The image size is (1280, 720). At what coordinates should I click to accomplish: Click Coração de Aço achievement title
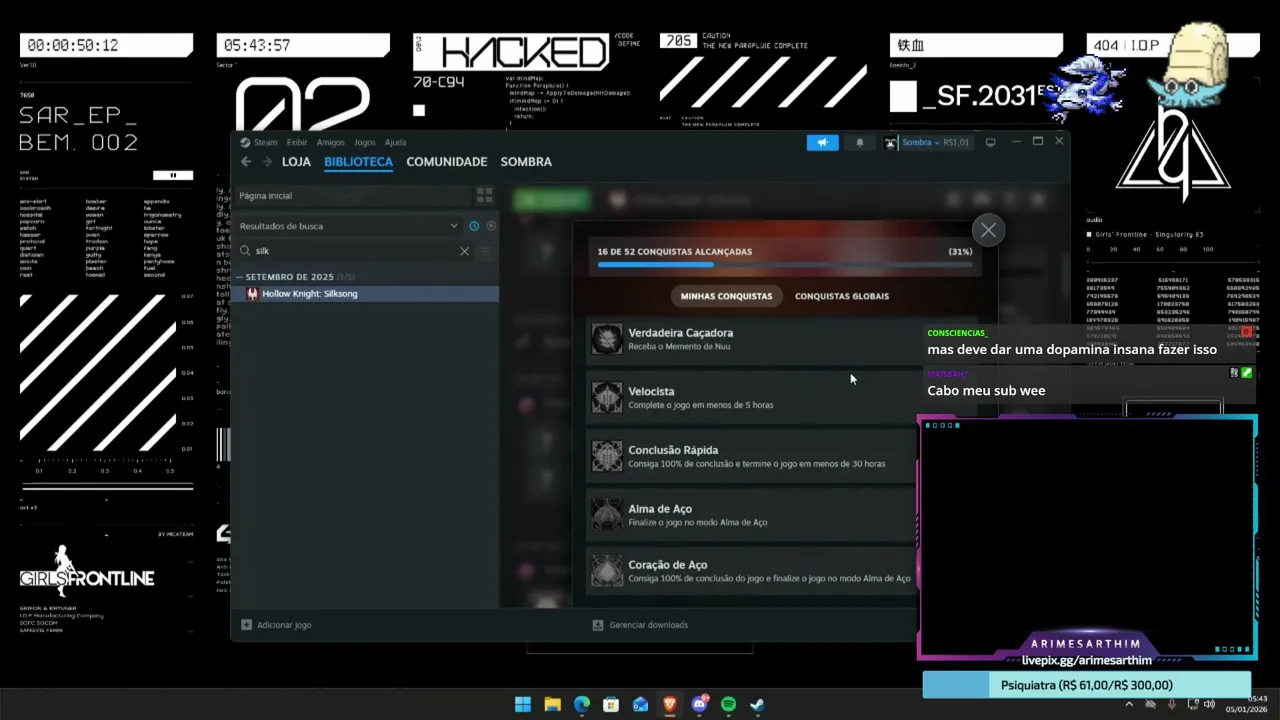point(668,565)
